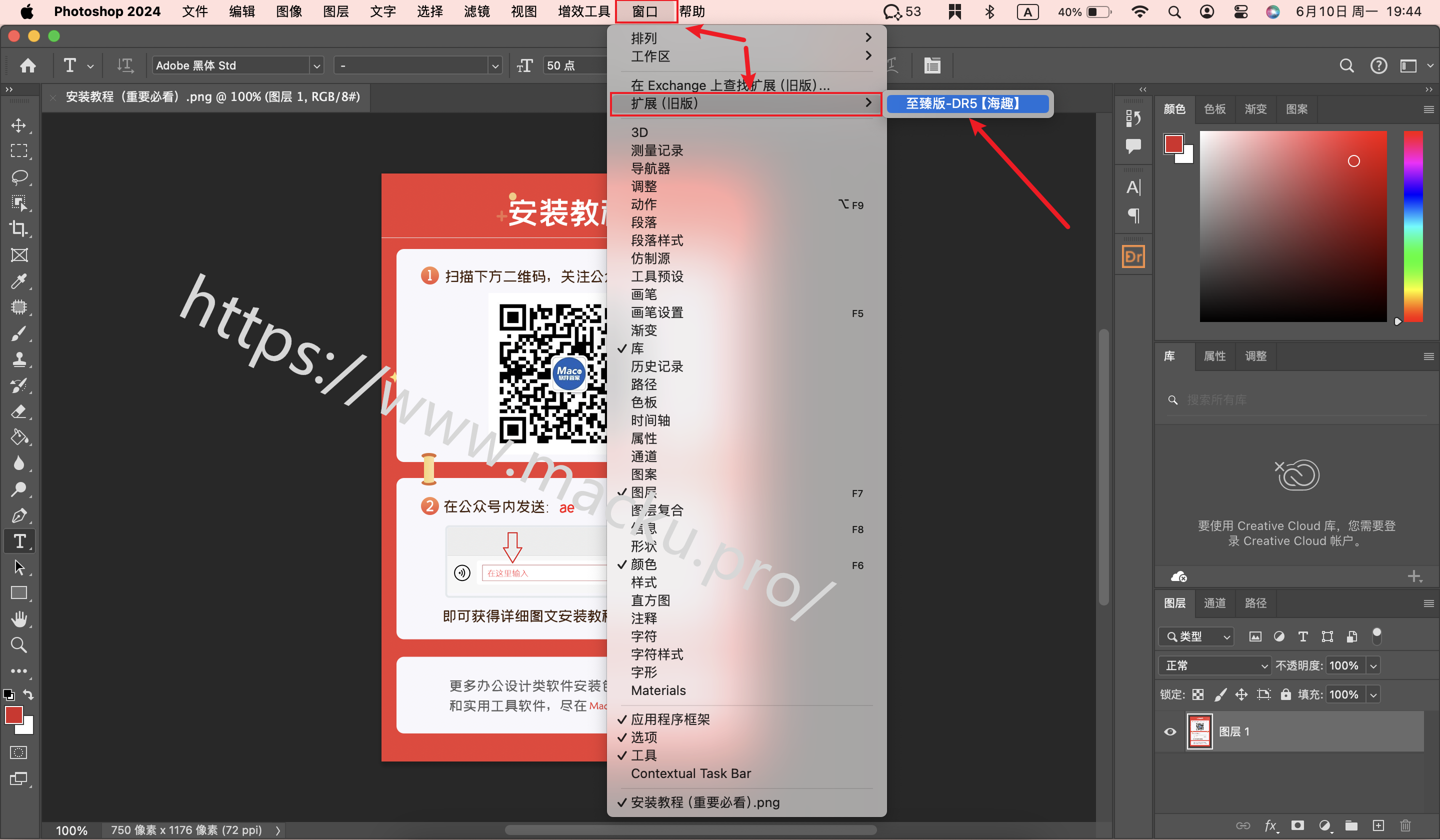
Task: Select the Frame tool
Action: tap(19, 255)
